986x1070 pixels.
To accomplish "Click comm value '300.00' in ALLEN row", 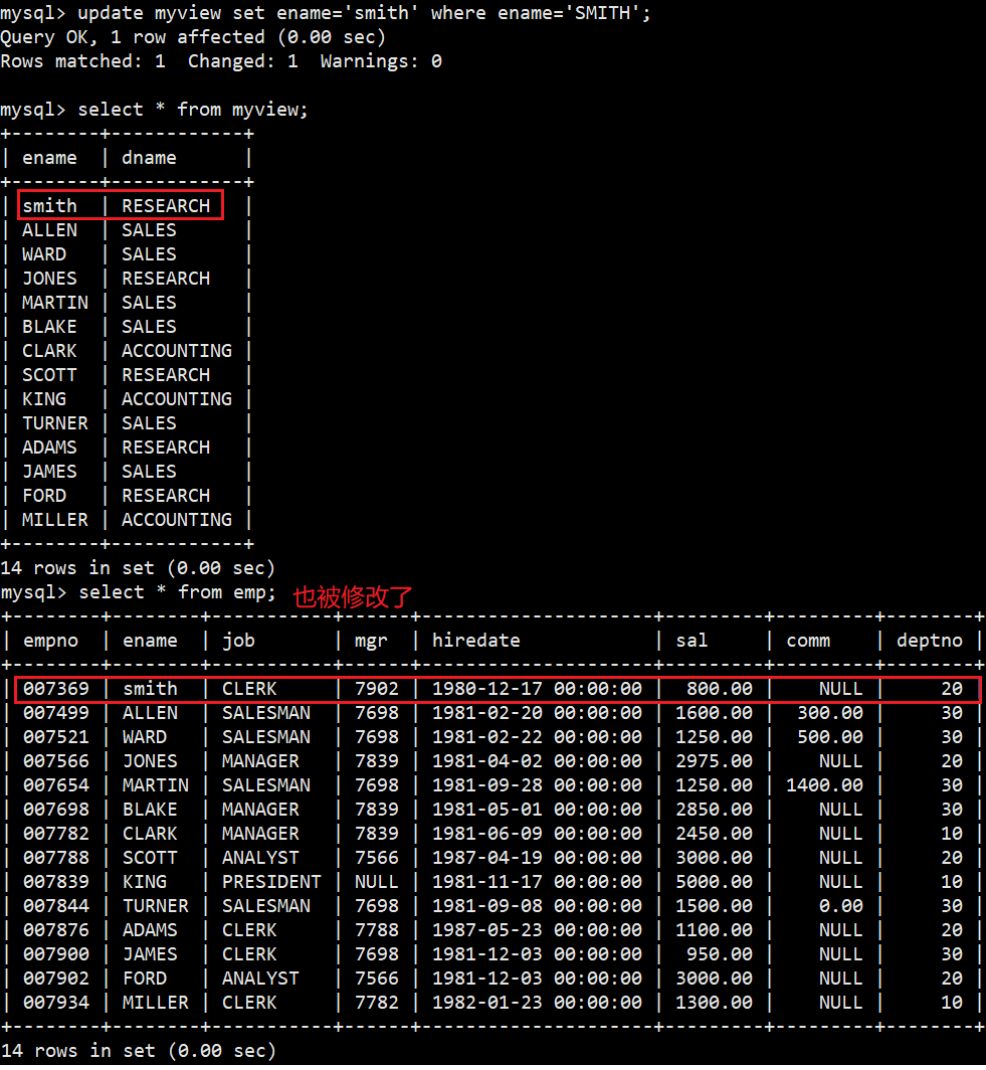I will click(830, 713).
